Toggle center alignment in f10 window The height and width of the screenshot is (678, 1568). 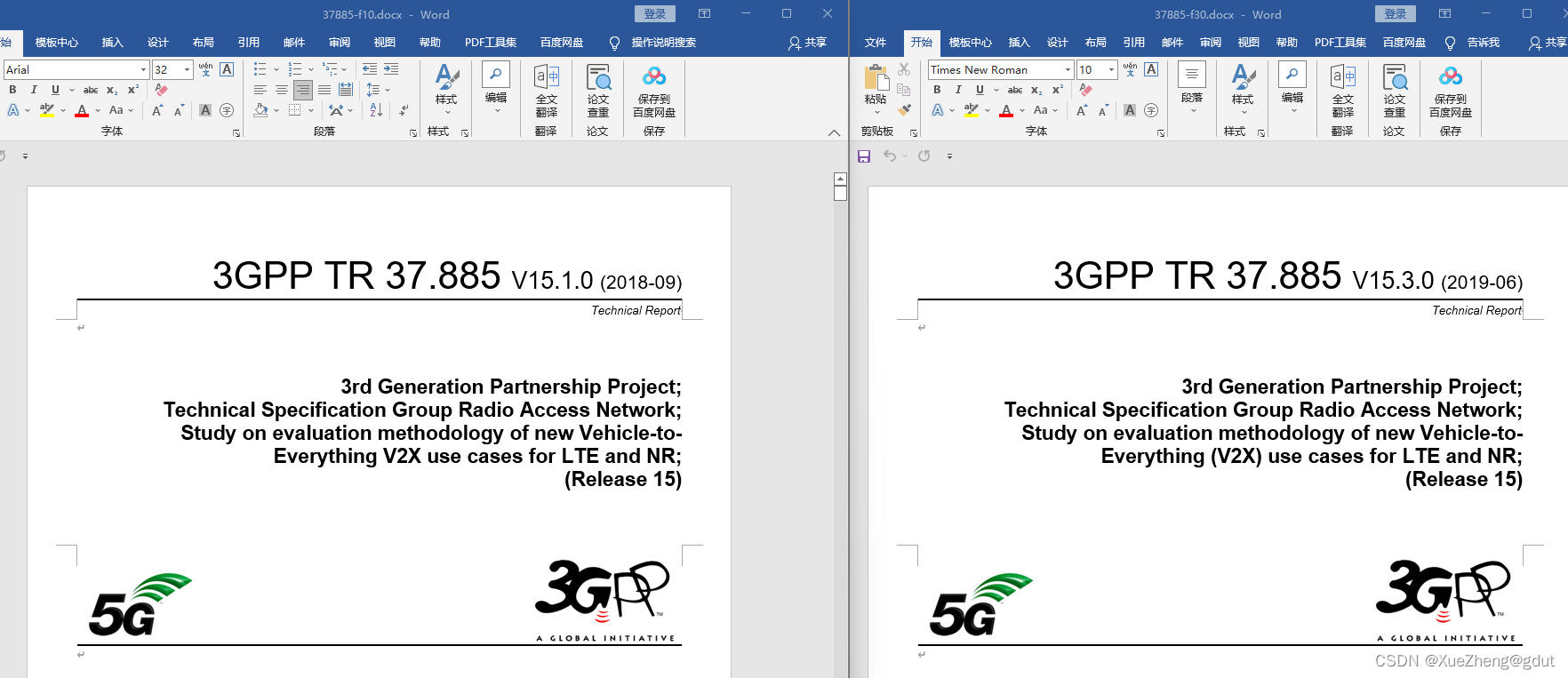[281, 90]
